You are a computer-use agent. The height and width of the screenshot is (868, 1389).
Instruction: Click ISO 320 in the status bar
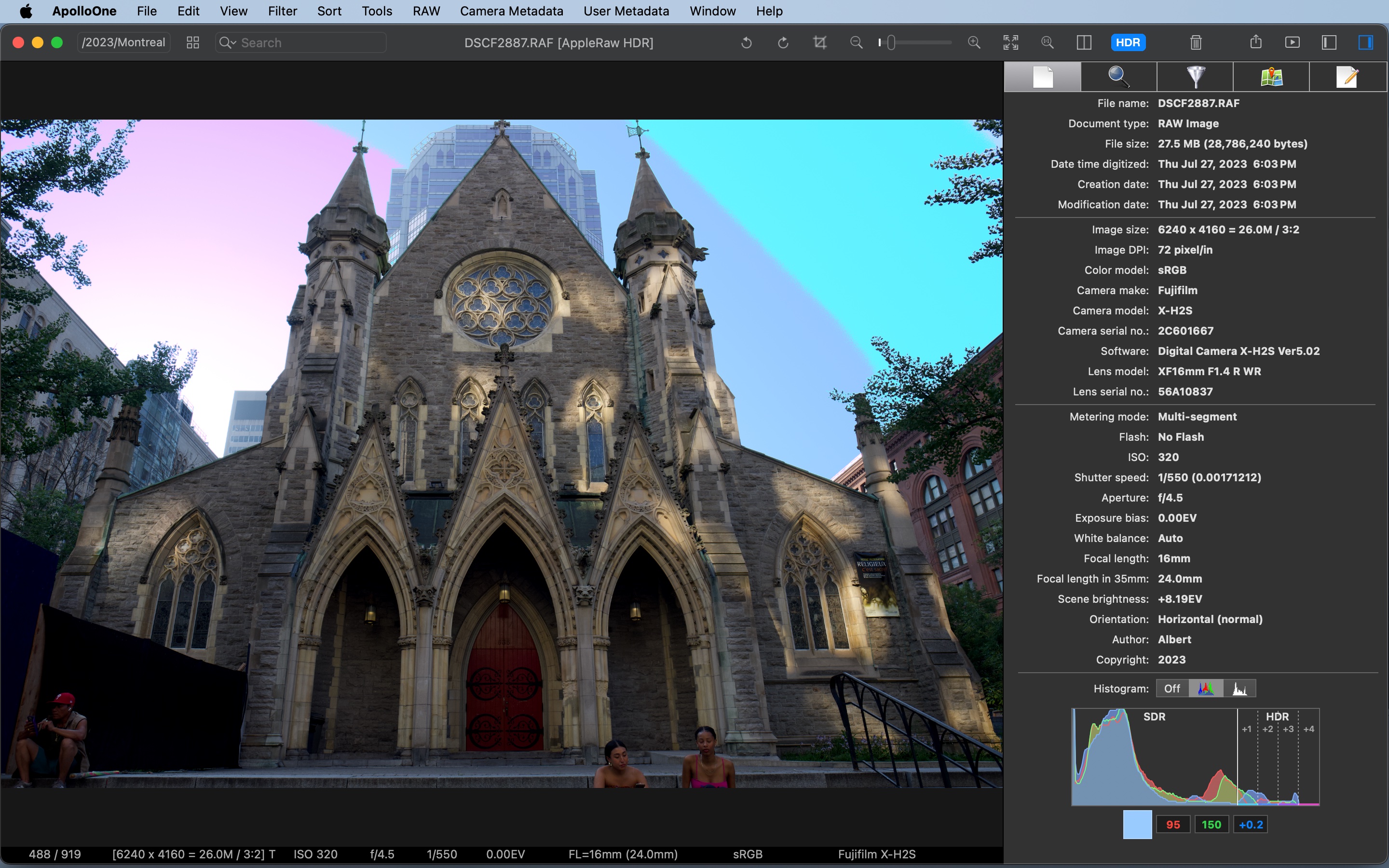coord(316,854)
